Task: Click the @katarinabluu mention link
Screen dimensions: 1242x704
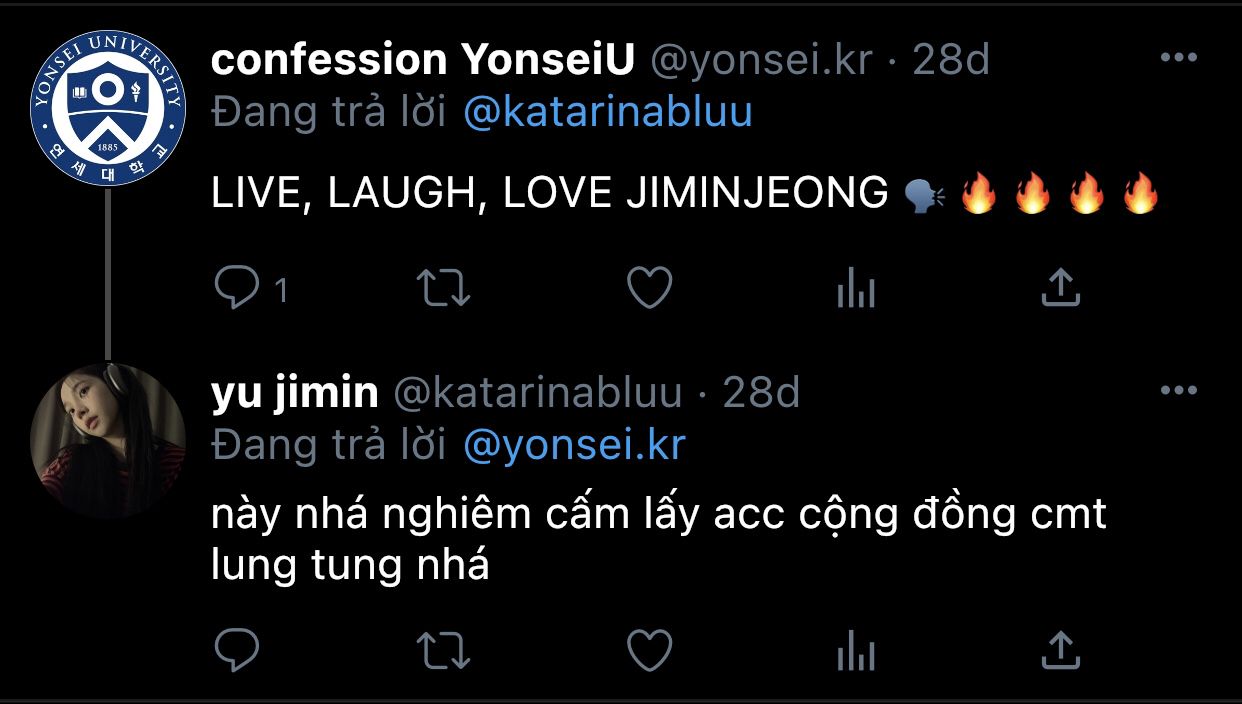Action: (608, 113)
